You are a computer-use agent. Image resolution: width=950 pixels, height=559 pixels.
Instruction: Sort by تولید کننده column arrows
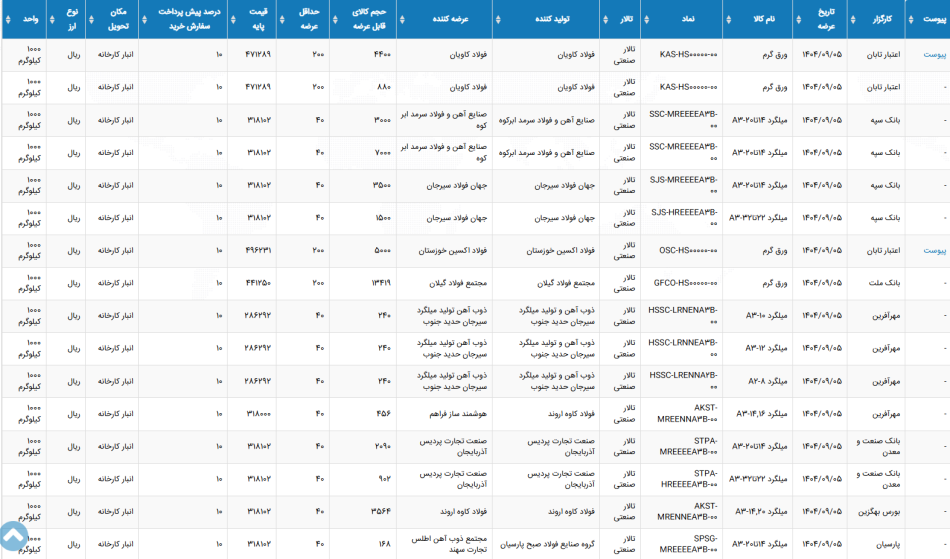tap(498, 19)
